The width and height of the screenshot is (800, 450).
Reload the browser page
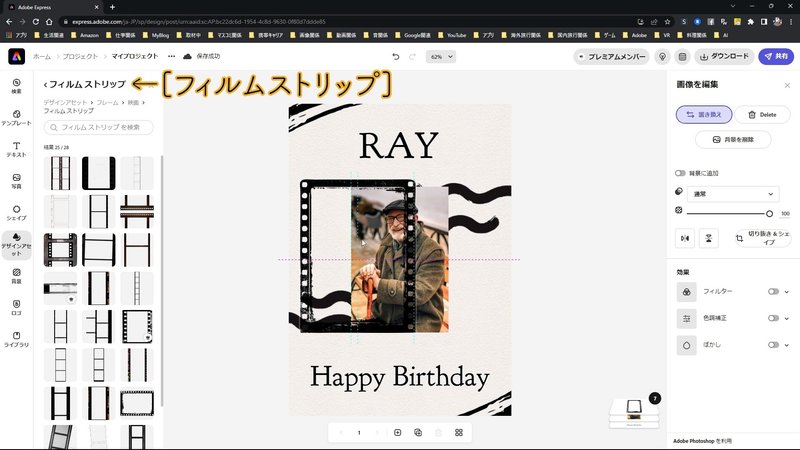[x=35, y=21]
